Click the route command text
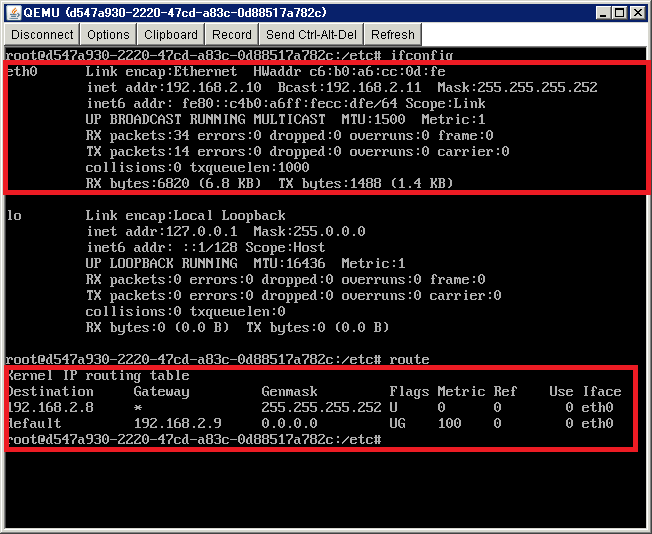Viewport: 652px width, 534px height. point(409,359)
